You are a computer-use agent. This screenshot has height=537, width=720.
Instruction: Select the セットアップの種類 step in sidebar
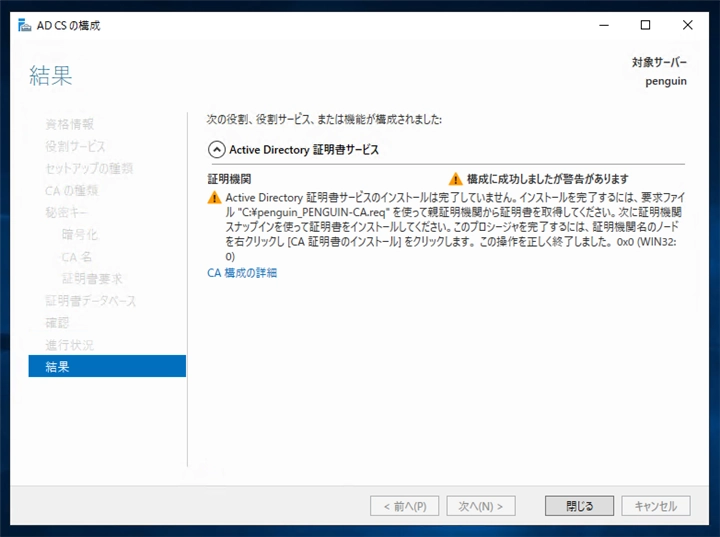(89, 168)
